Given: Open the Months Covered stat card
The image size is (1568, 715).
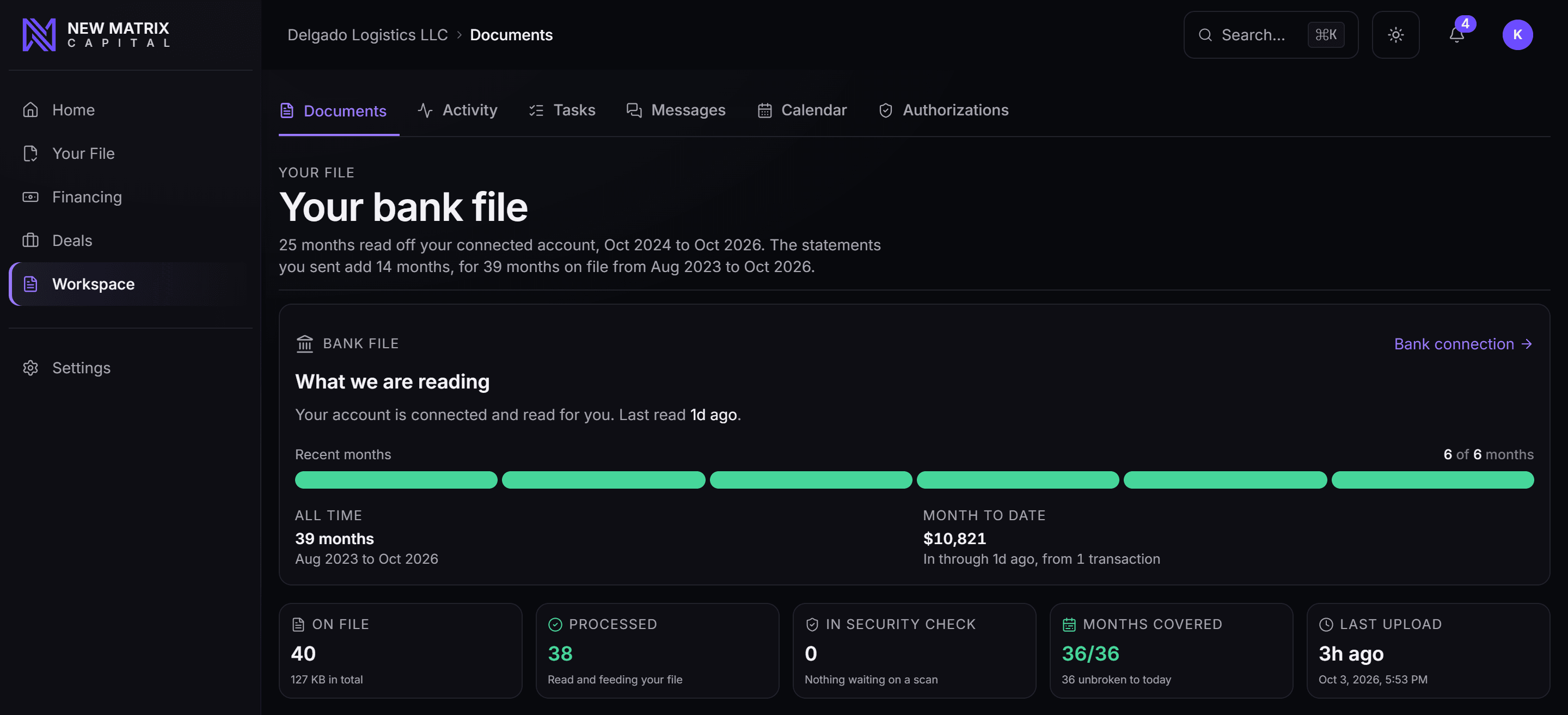Looking at the screenshot, I should 1171,650.
